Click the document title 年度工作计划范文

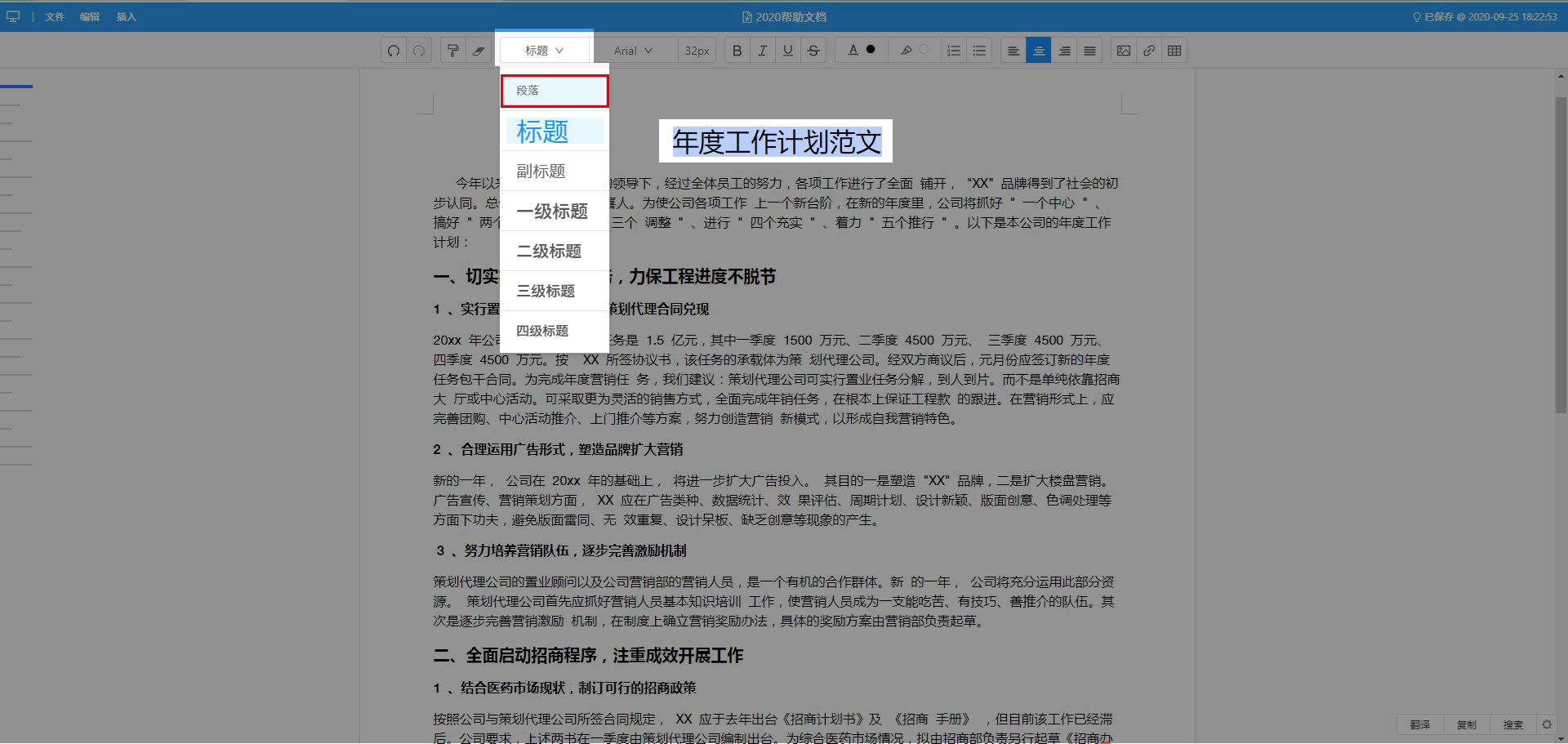[777, 142]
